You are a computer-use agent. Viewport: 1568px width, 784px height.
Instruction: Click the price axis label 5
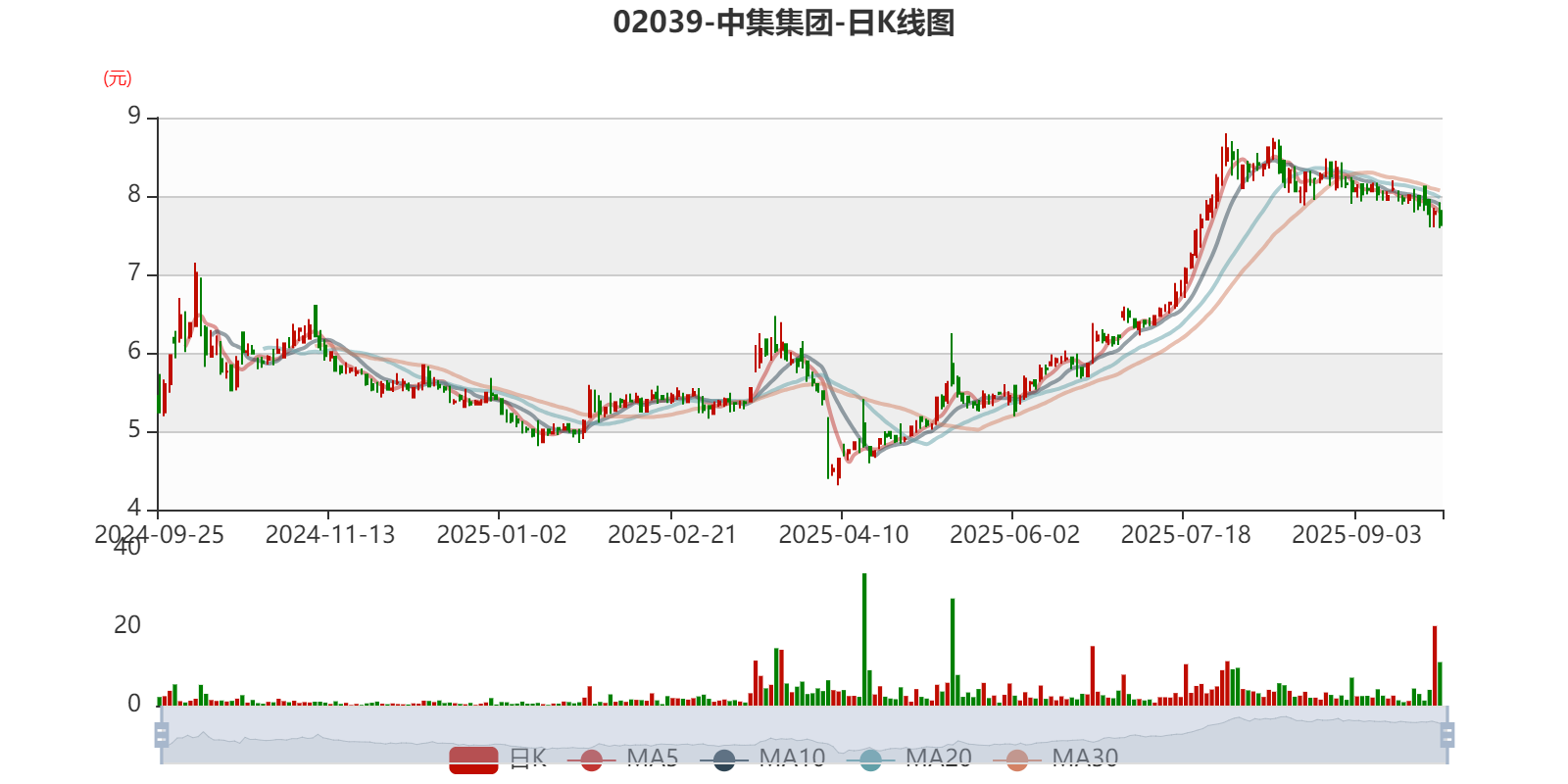134,430
